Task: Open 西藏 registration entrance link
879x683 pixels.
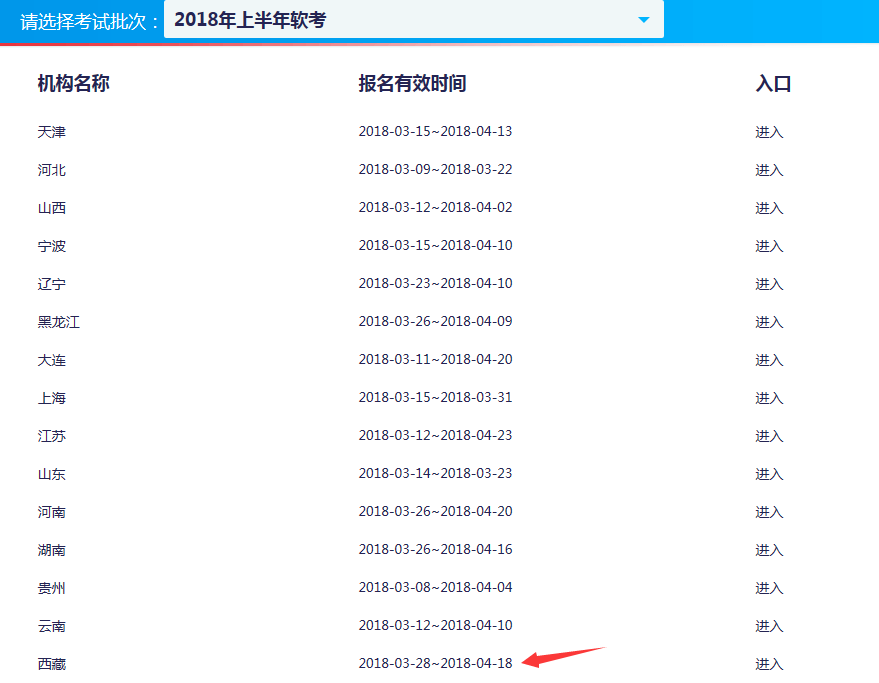Action: point(769,663)
